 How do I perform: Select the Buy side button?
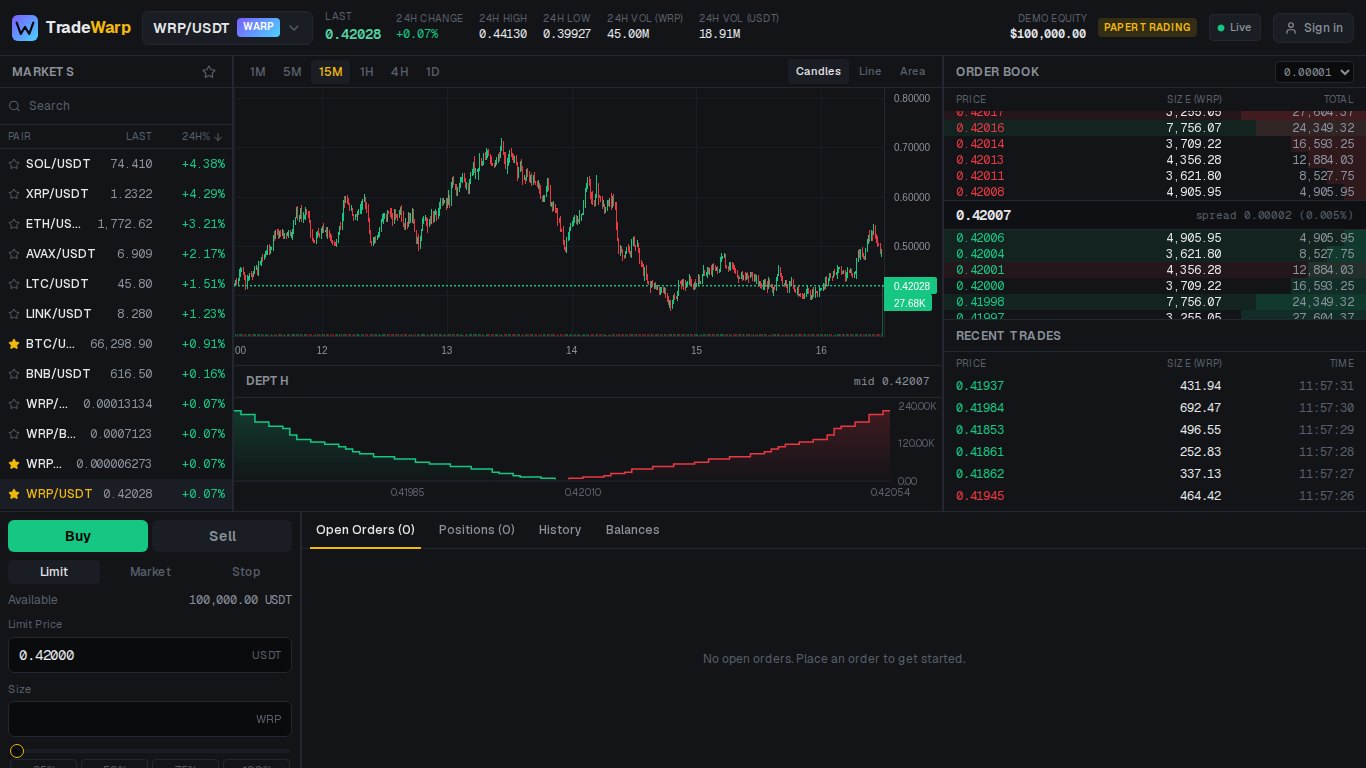78,536
